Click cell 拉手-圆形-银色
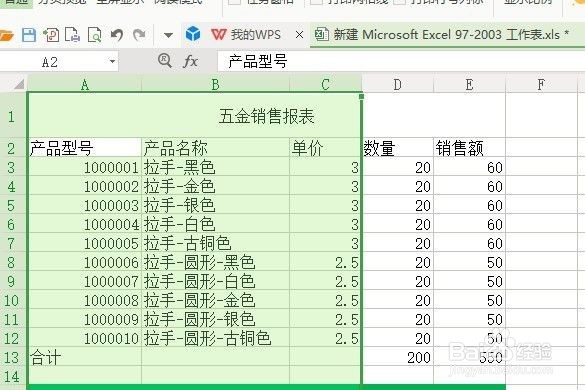Image resolution: width=585 pixels, height=390 pixels. 215,319
